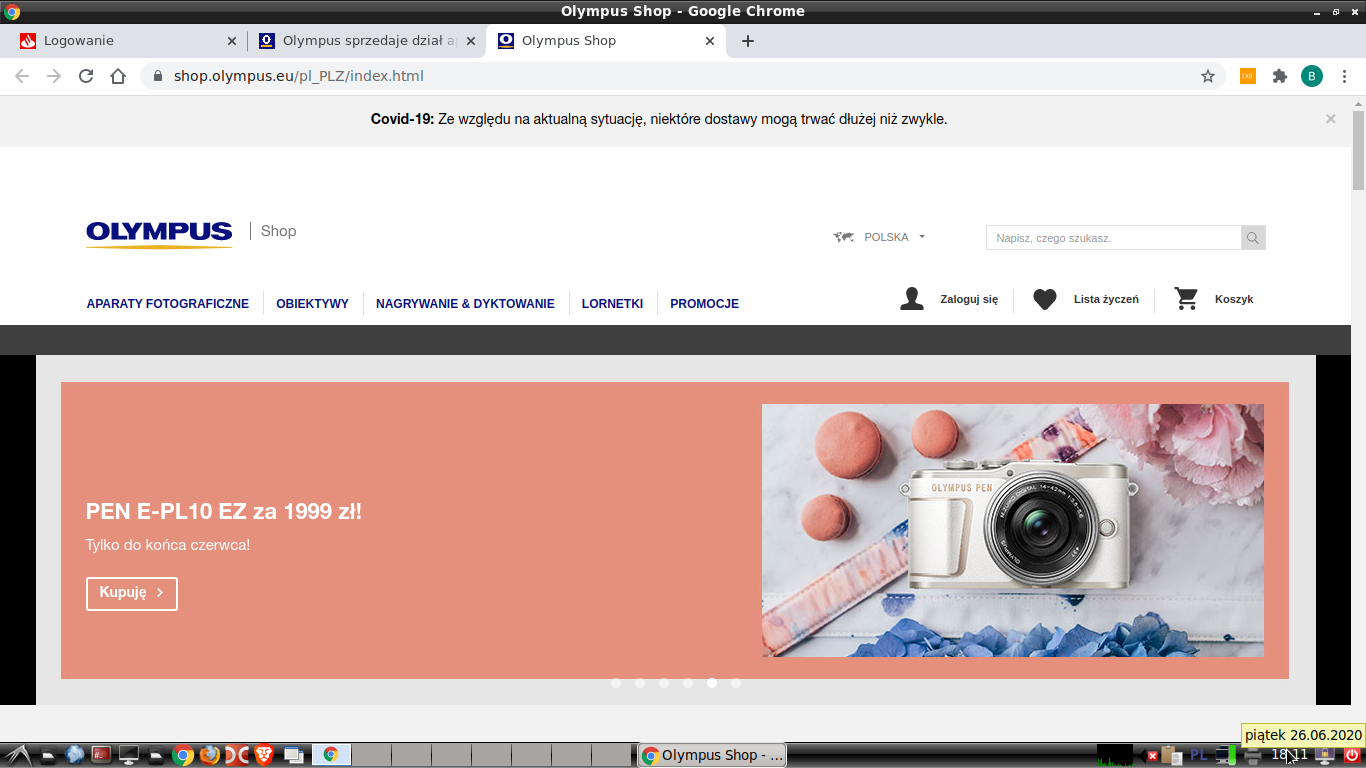Click the Lista życzeń heart icon
The image size is (1366, 768).
(x=1045, y=299)
